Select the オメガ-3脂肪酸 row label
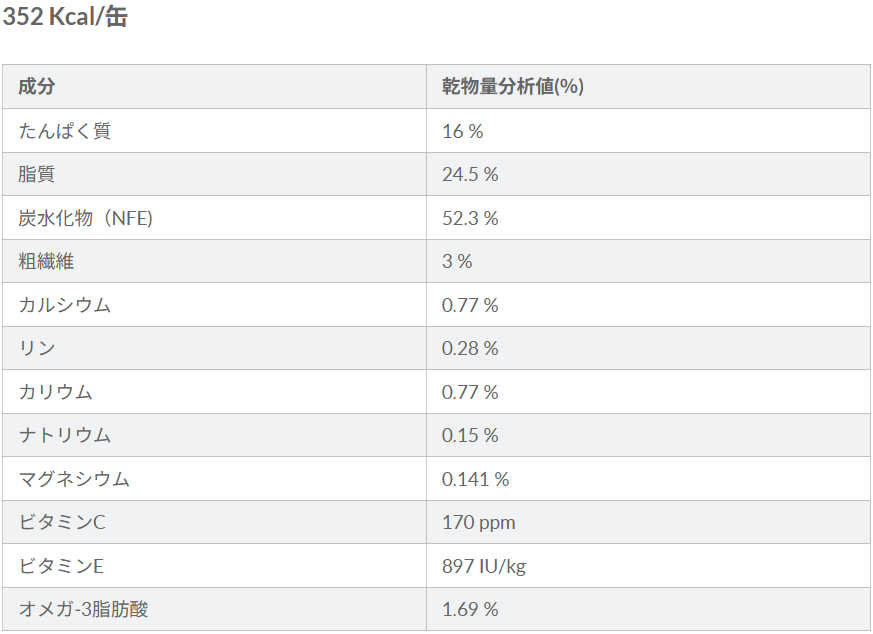This screenshot has width=873, height=634. [83, 609]
